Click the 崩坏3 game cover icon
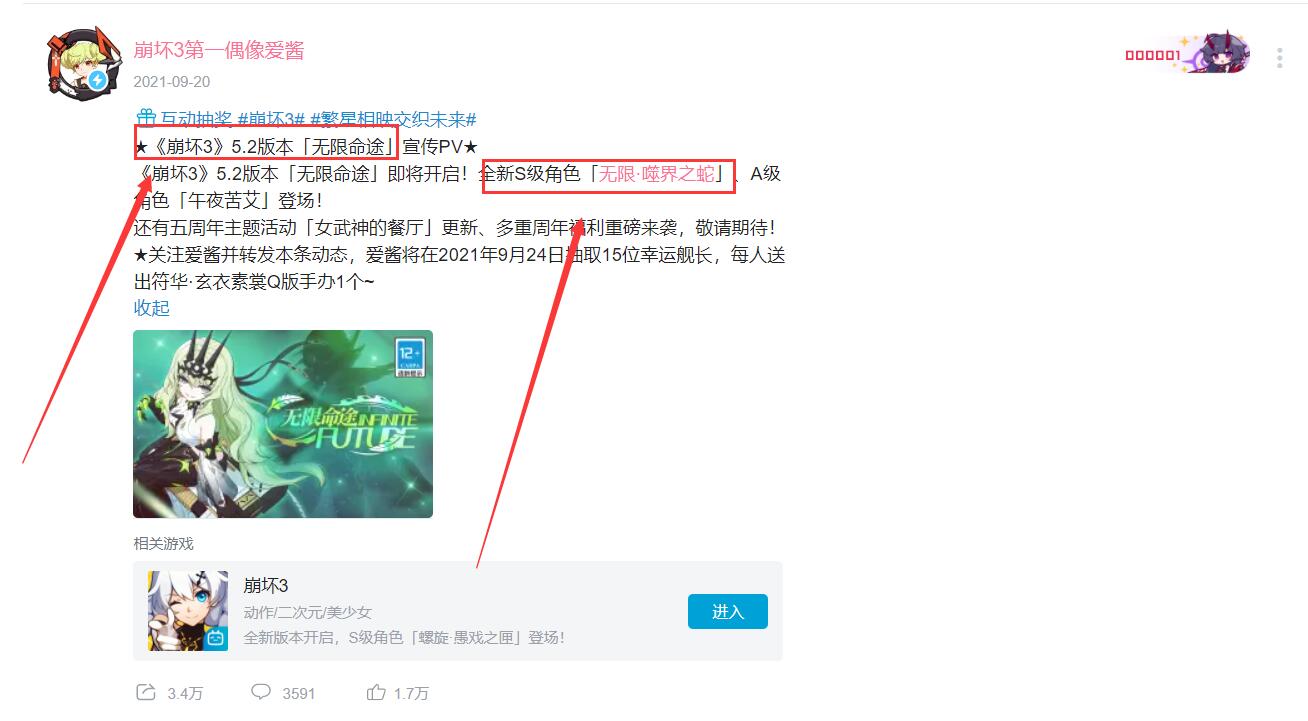 click(188, 611)
